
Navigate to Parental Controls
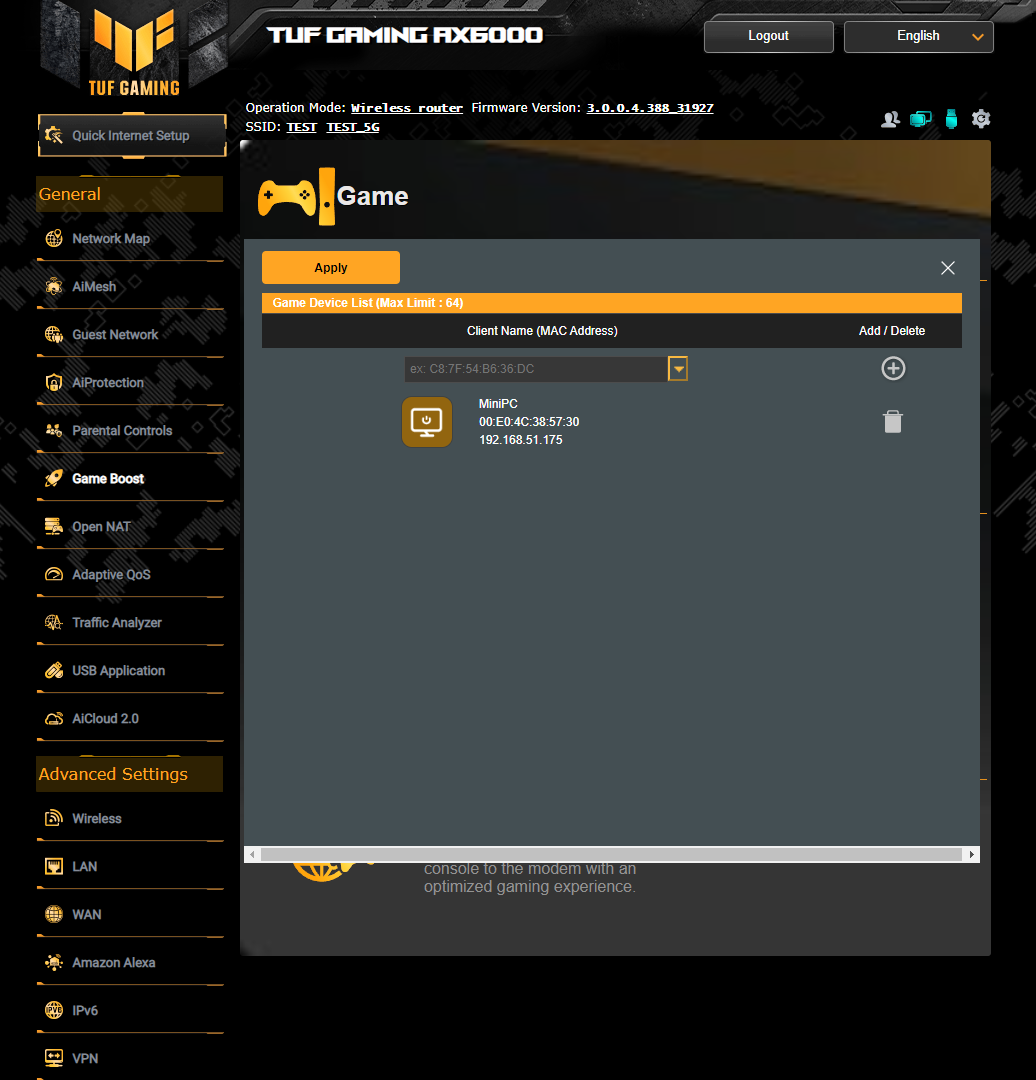tap(122, 430)
